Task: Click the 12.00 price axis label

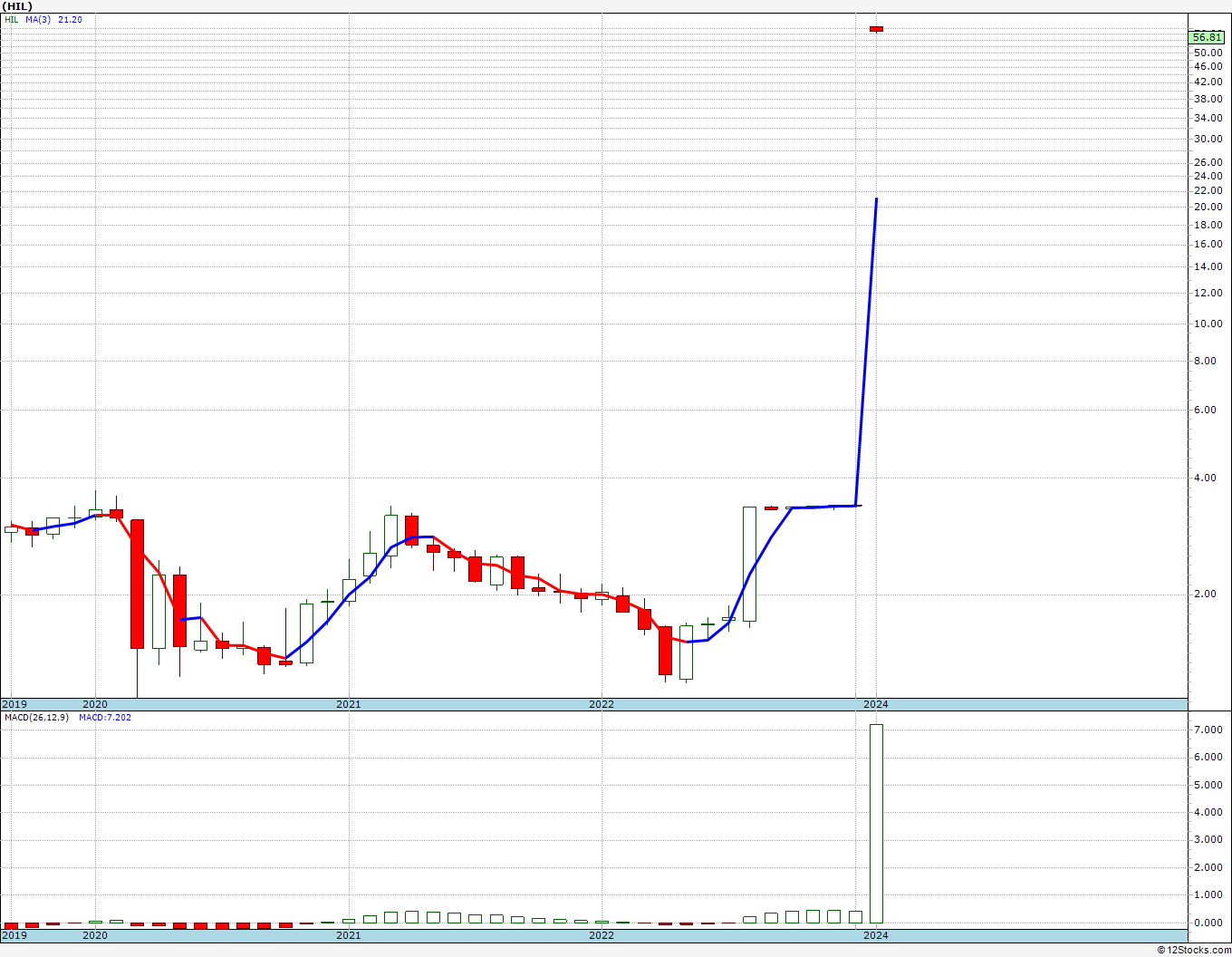Action: tap(1208, 294)
